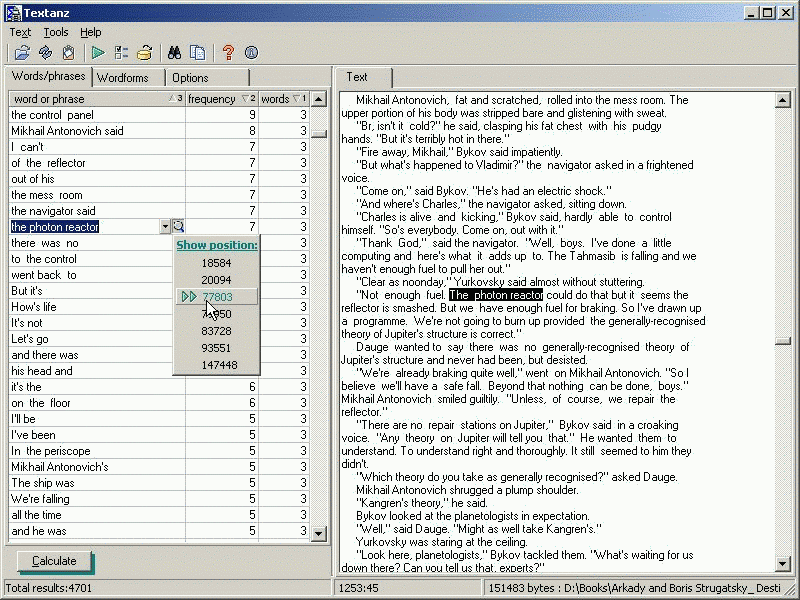Select the row 'all the time'

(159, 515)
